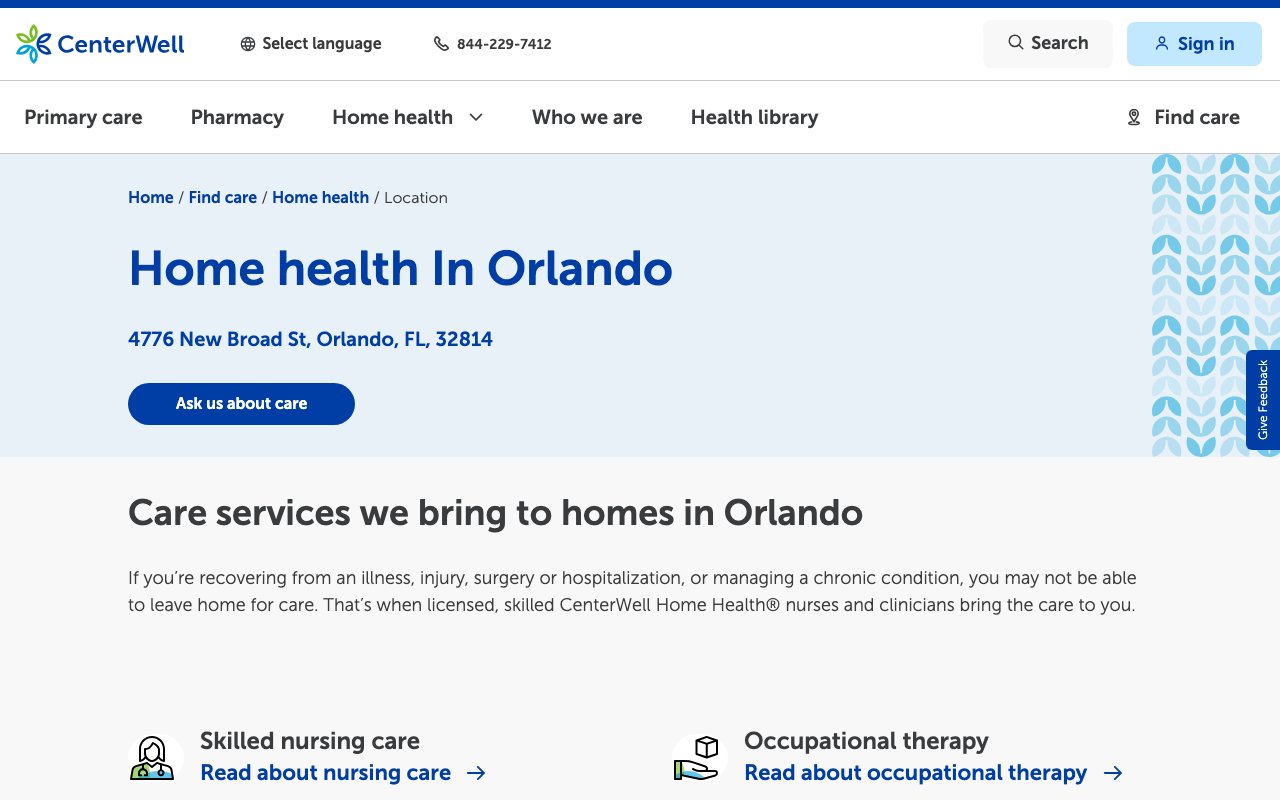Viewport: 1280px width, 800px height.
Task: Click the Home breadcrumb link
Action: [151, 198]
